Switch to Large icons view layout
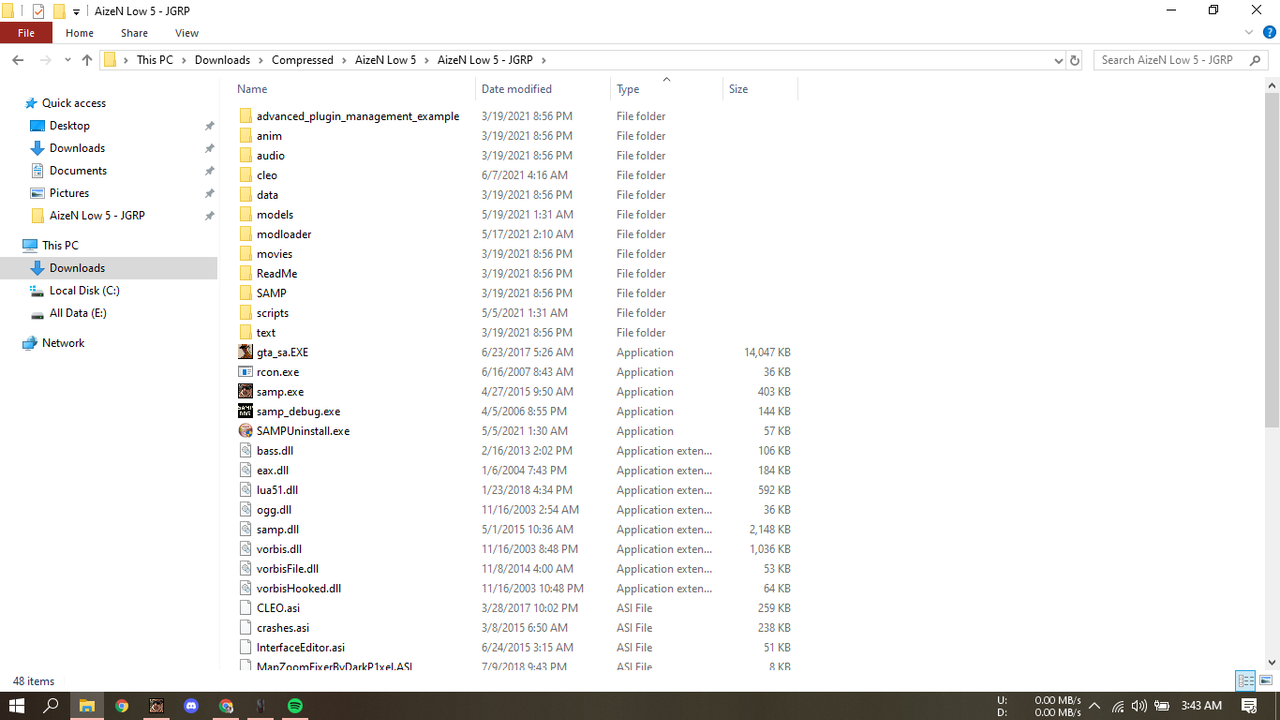Image resolution: width=1280 pixels, height=720 pixels. click(1265, 681)
